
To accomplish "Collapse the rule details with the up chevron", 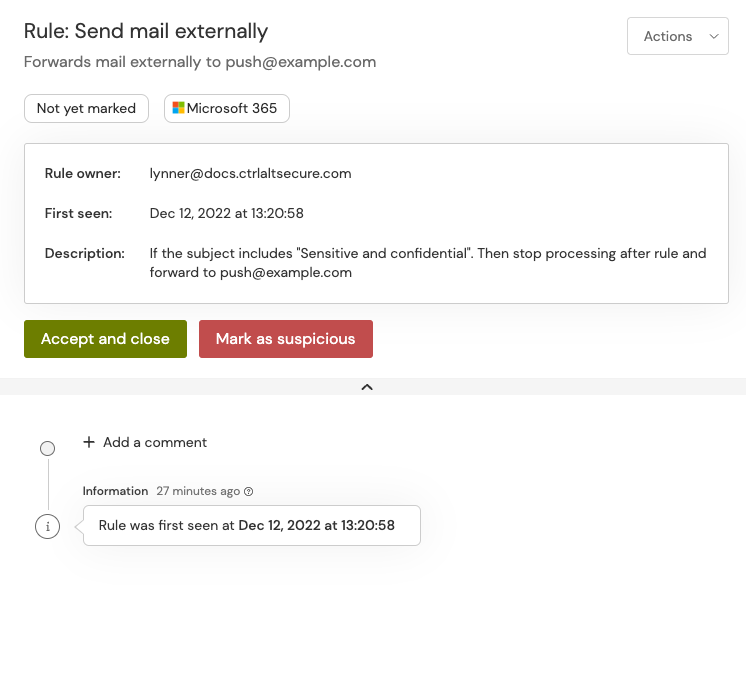I will (x=367, y=387).
